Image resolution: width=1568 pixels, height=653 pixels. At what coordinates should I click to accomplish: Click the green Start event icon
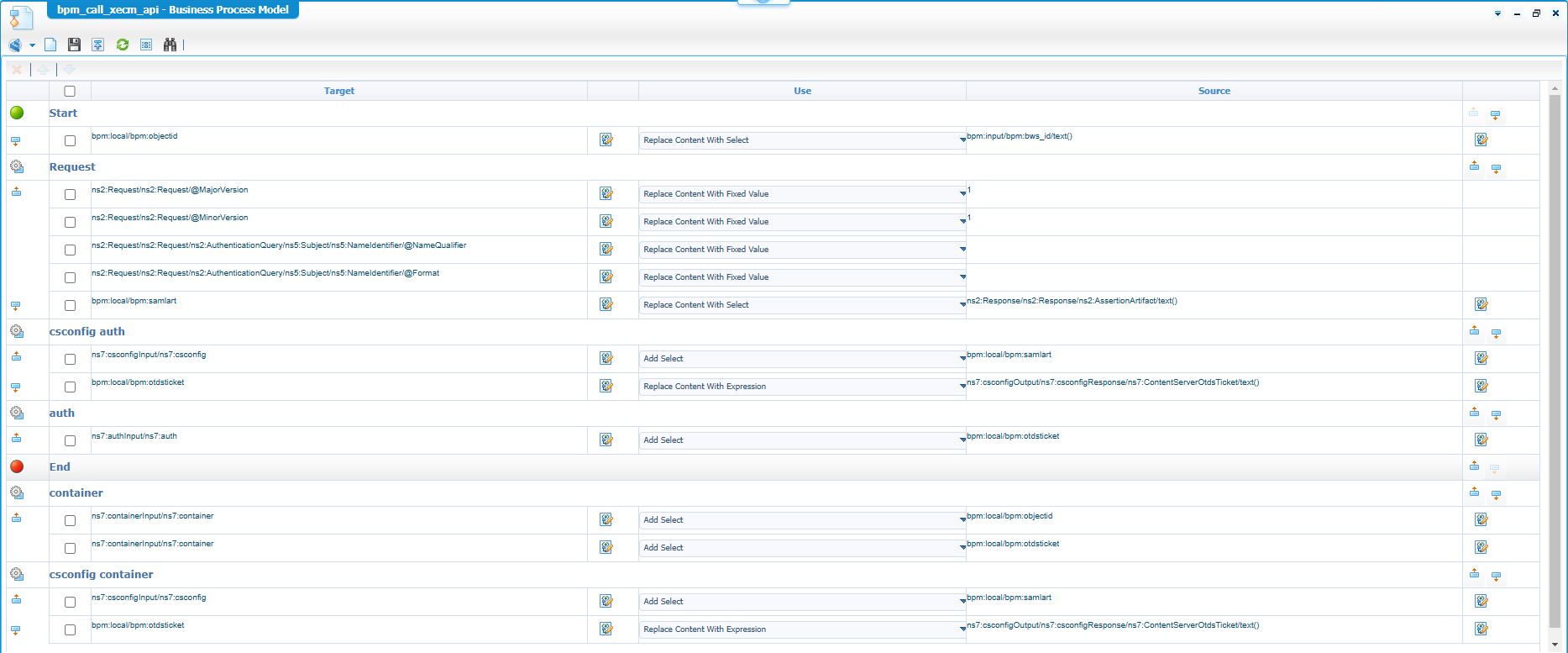[x=17, y=113]
